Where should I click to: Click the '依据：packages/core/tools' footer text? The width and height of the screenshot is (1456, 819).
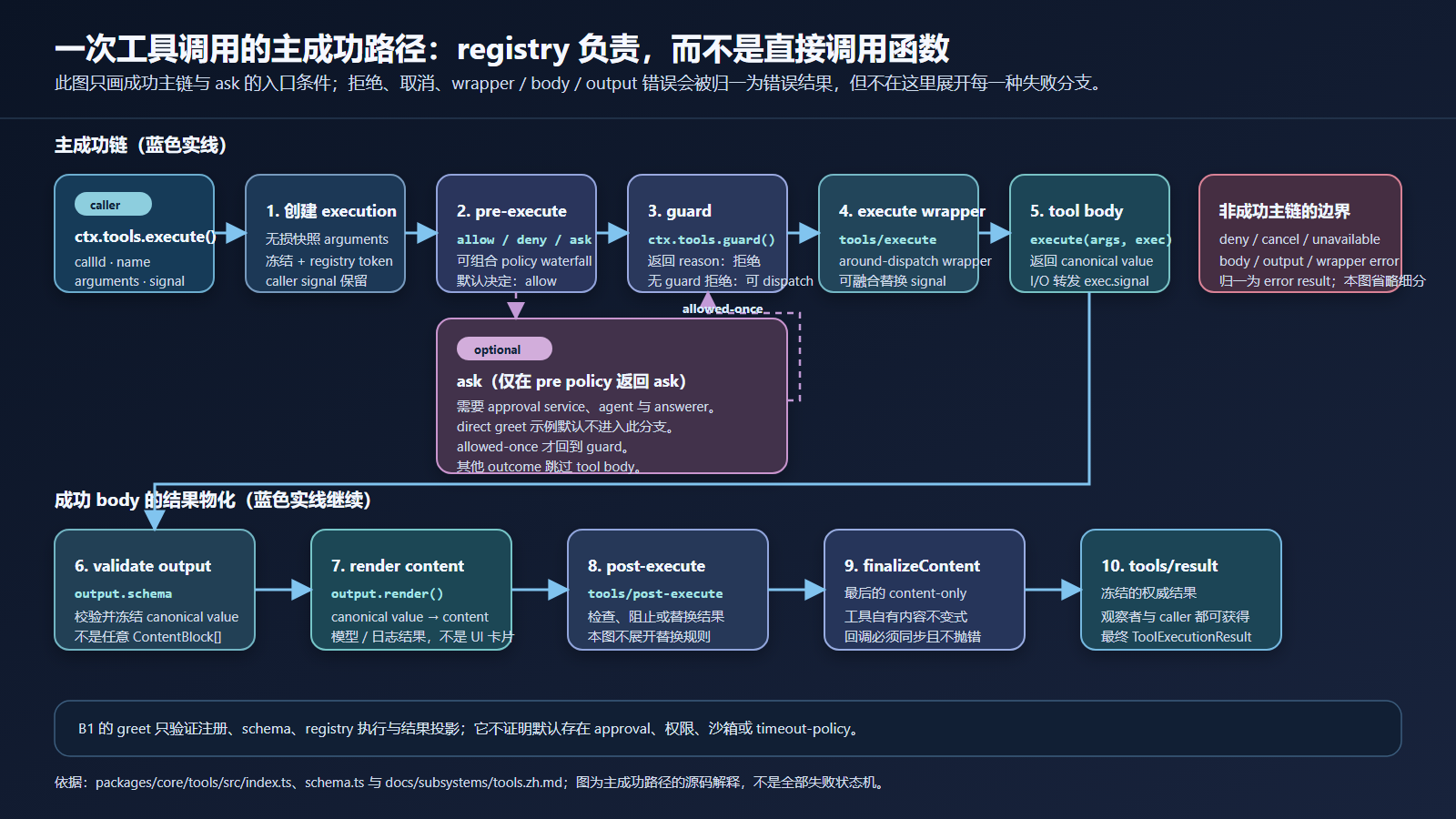470,783
